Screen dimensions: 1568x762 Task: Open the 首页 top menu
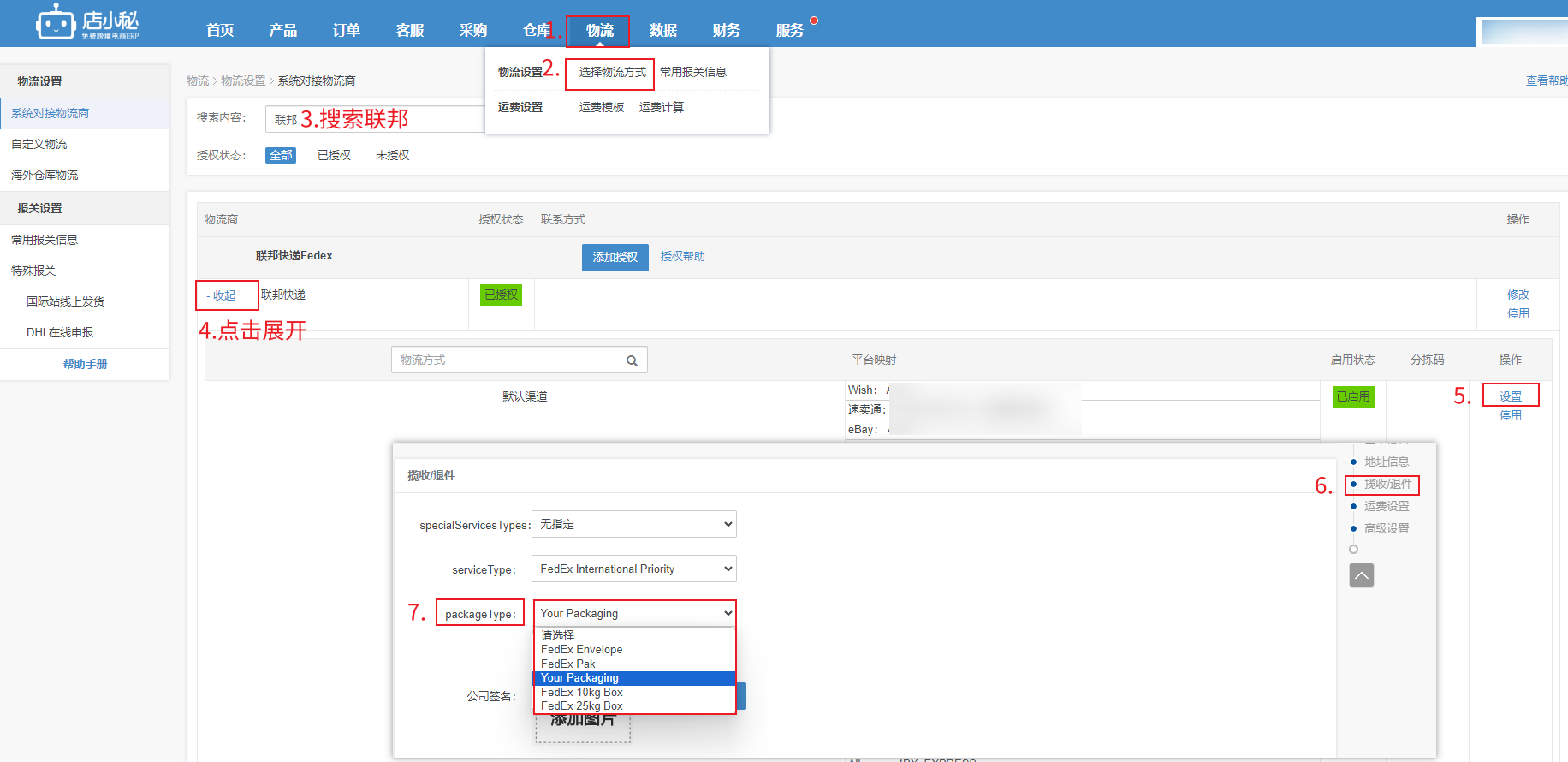[220, 30]
